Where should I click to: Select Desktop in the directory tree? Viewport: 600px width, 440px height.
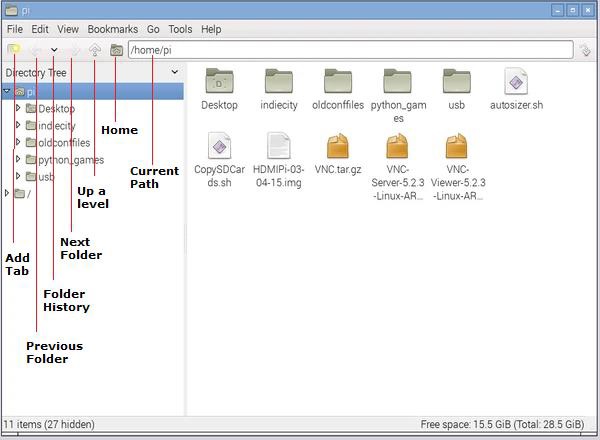tap(56, 109)
